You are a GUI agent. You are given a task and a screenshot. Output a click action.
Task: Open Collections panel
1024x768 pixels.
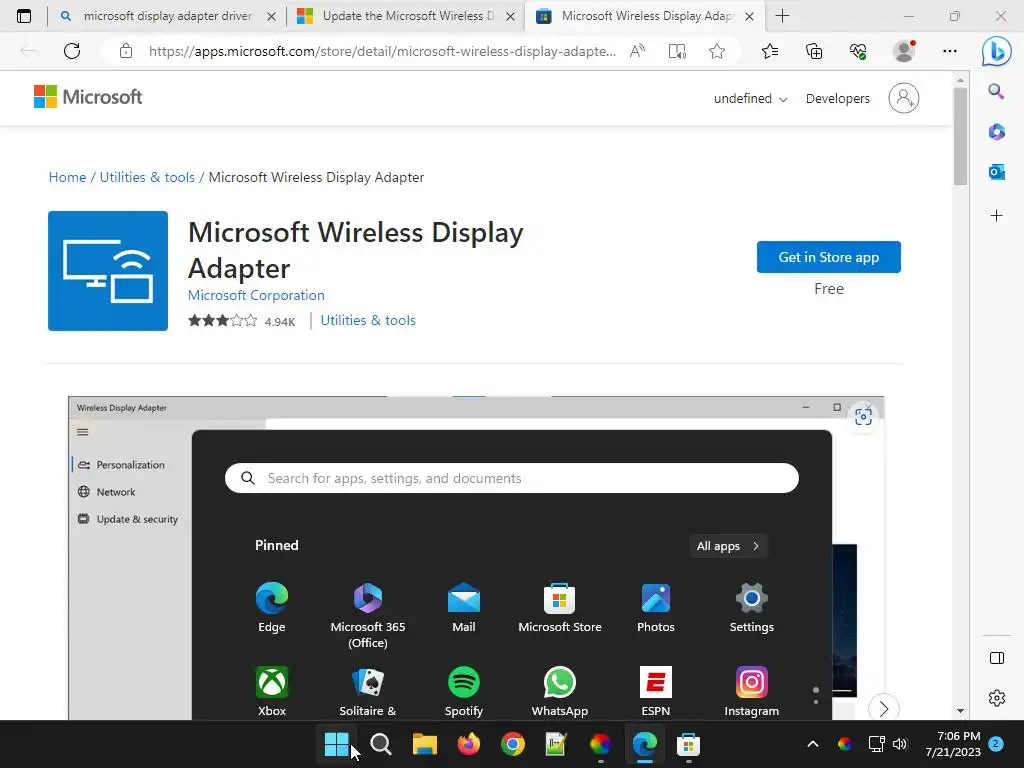pos(814,51)
